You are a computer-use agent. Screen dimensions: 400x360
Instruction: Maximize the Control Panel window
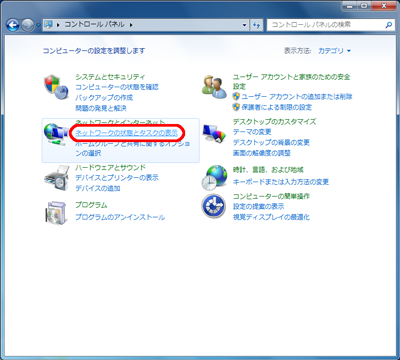(x=365, y=6)
